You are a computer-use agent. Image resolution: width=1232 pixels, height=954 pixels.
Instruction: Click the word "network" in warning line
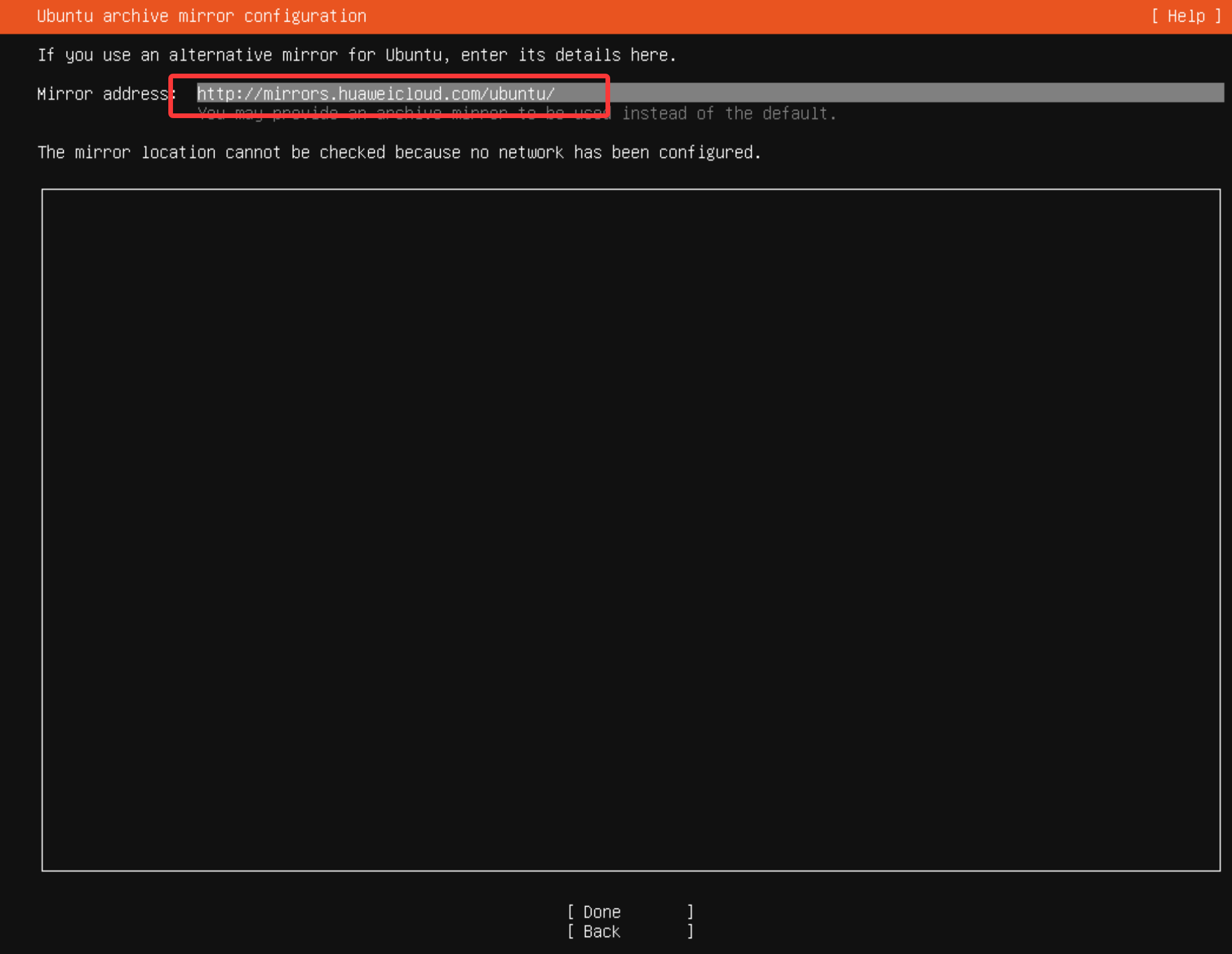(531, 153)
